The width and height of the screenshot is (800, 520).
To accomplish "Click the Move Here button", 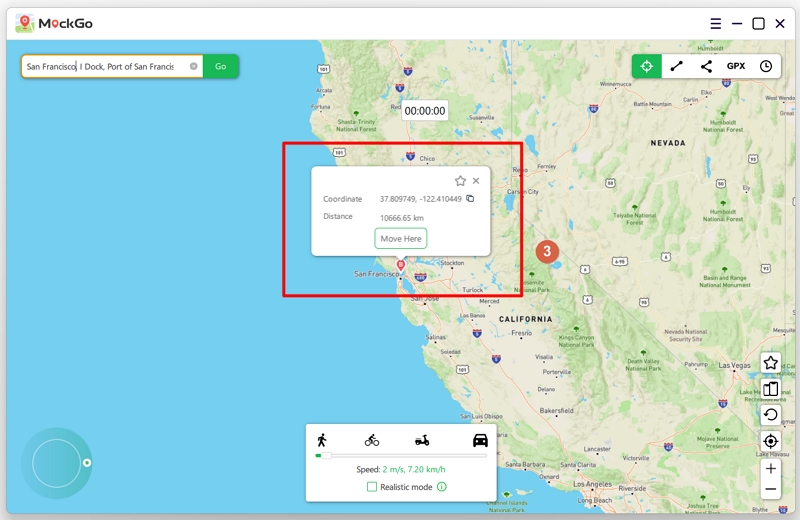I will click(401, 238).
